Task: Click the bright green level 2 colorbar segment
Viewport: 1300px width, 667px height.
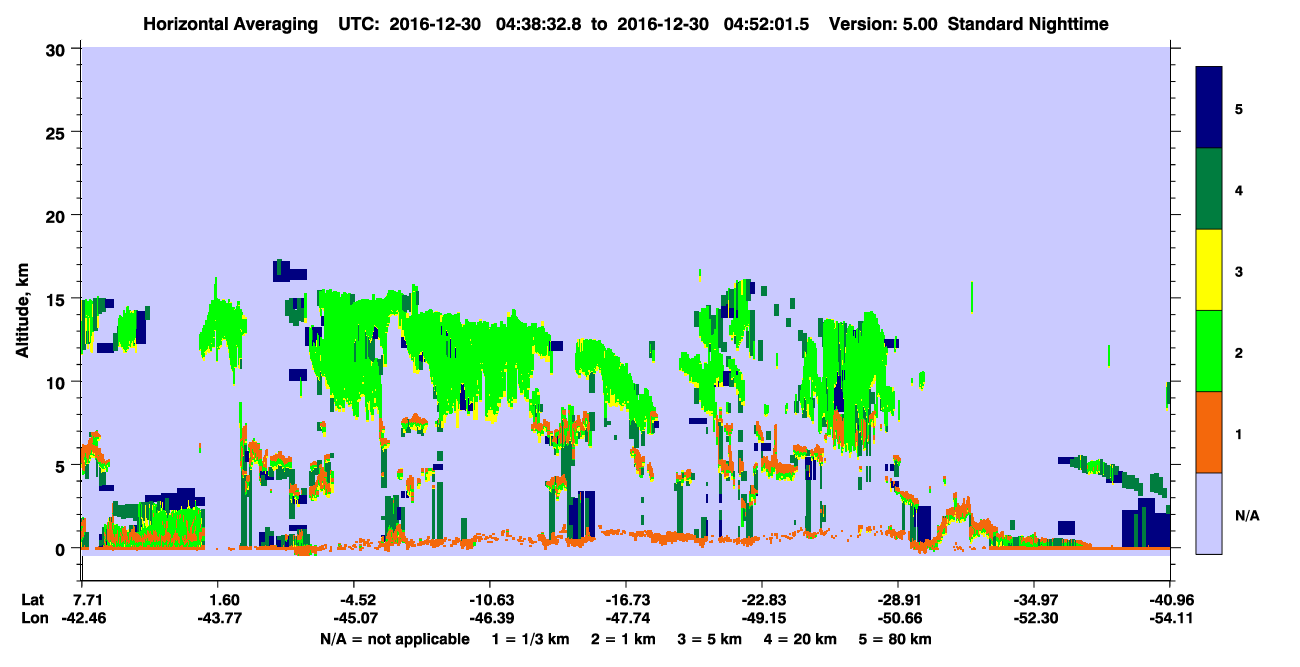Action: click(x=1209, y=351)
